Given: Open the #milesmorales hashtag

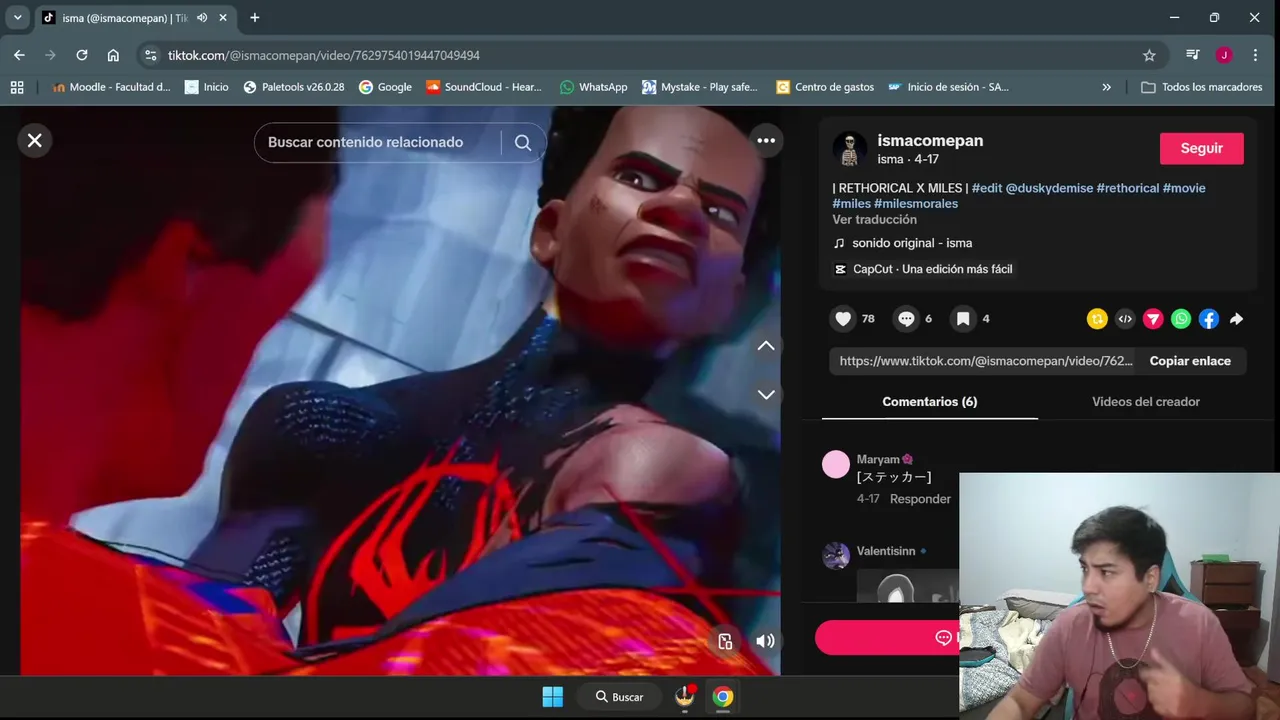Looking at the screenshot, I should click(x=916, y=204).
